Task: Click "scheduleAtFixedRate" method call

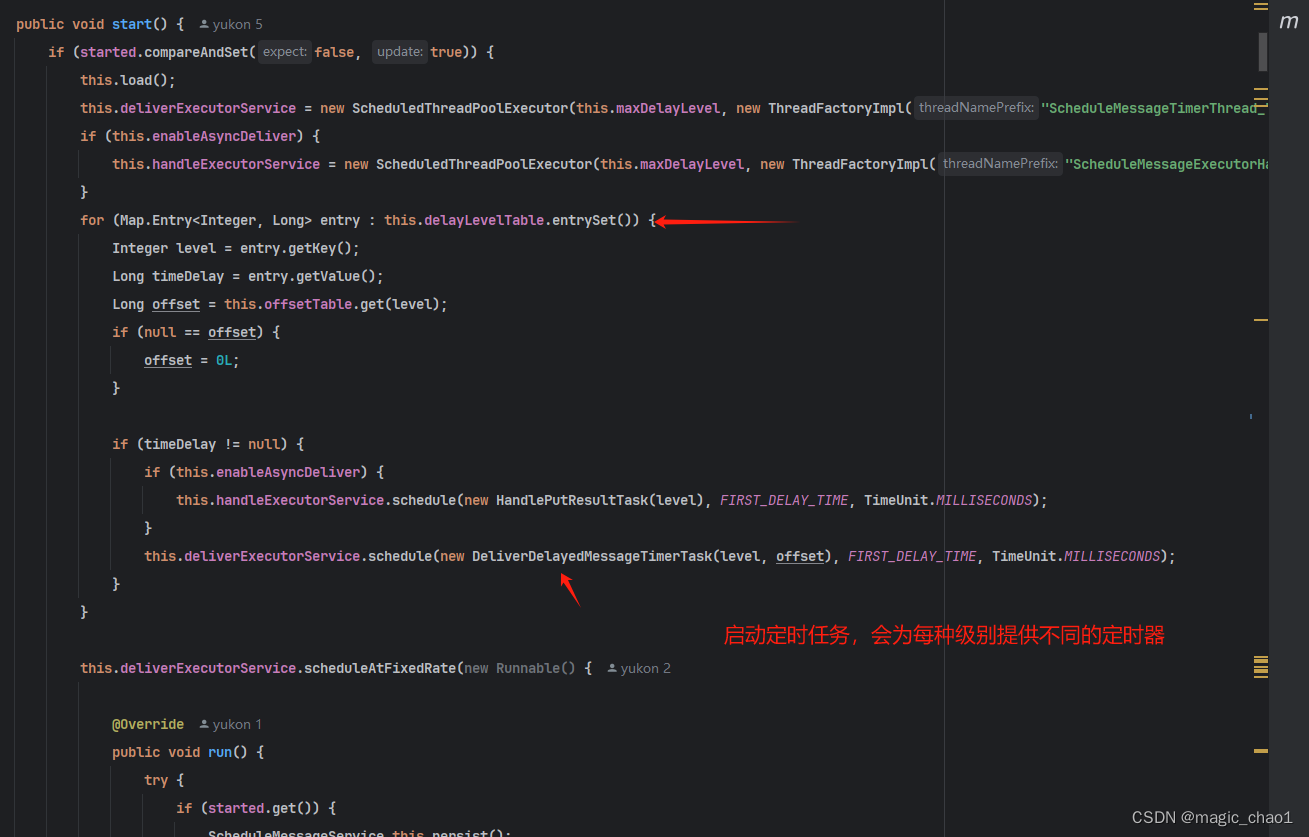Action: [380, 668]
